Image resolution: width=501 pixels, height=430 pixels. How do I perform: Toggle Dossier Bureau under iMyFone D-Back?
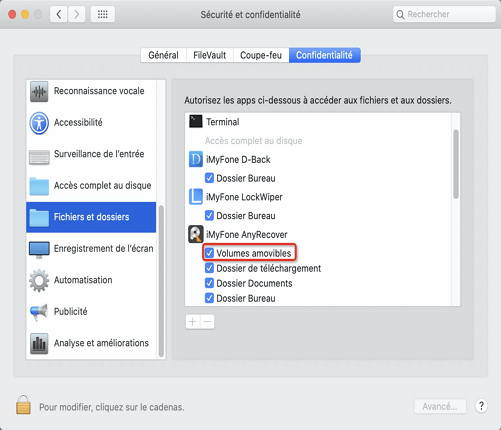coord(209,178)
